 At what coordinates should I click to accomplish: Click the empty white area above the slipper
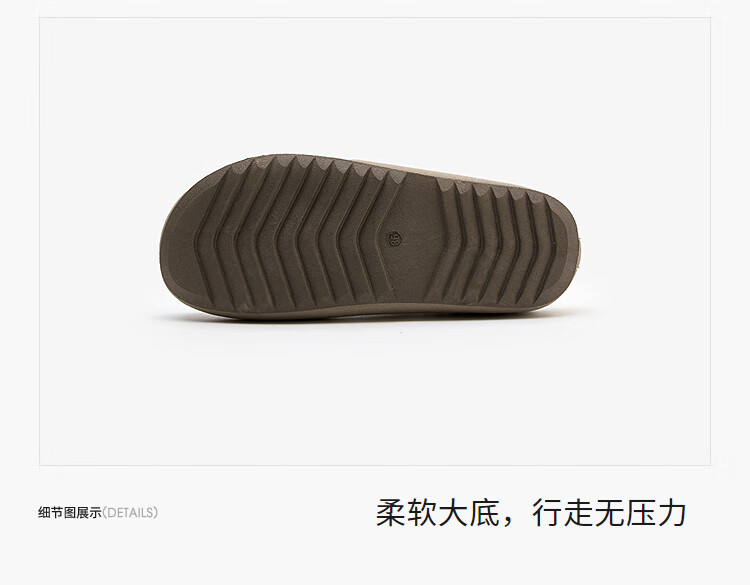375,86
